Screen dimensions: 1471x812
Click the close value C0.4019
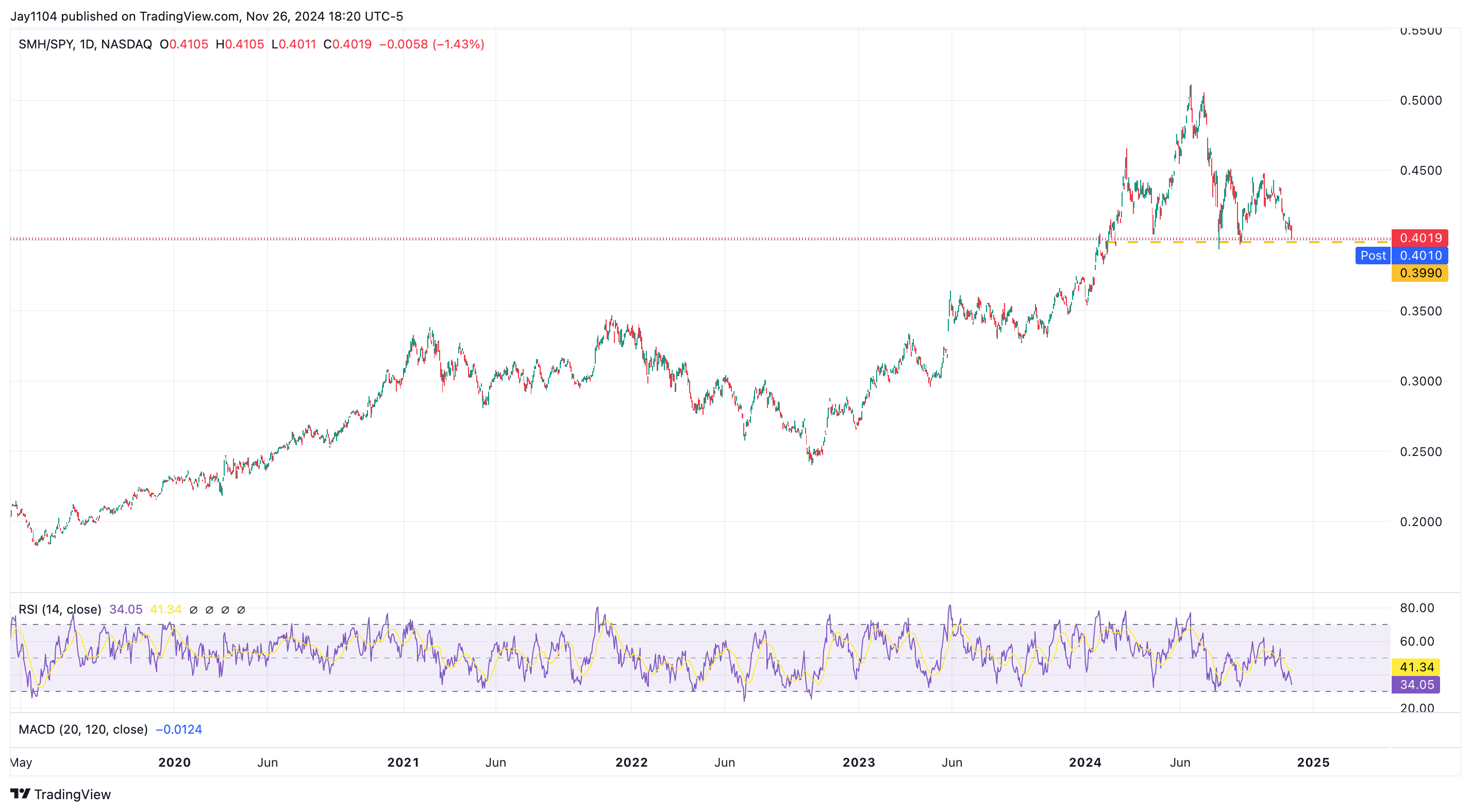(x=347, y=44)
